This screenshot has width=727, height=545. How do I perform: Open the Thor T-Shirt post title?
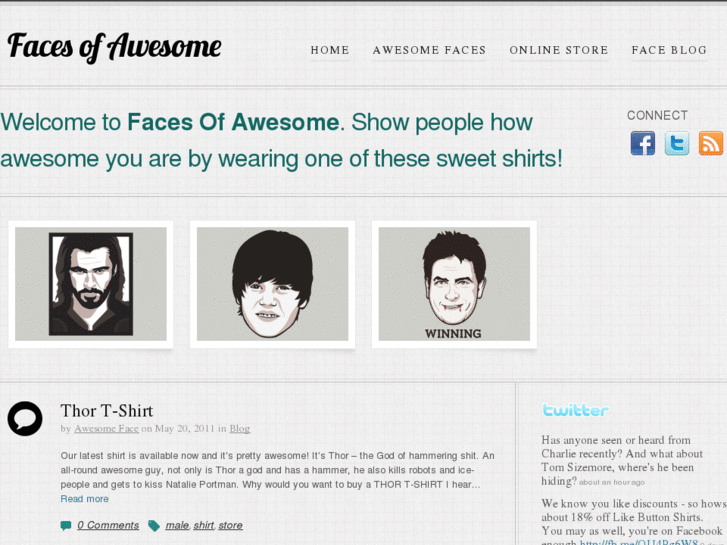107,411
